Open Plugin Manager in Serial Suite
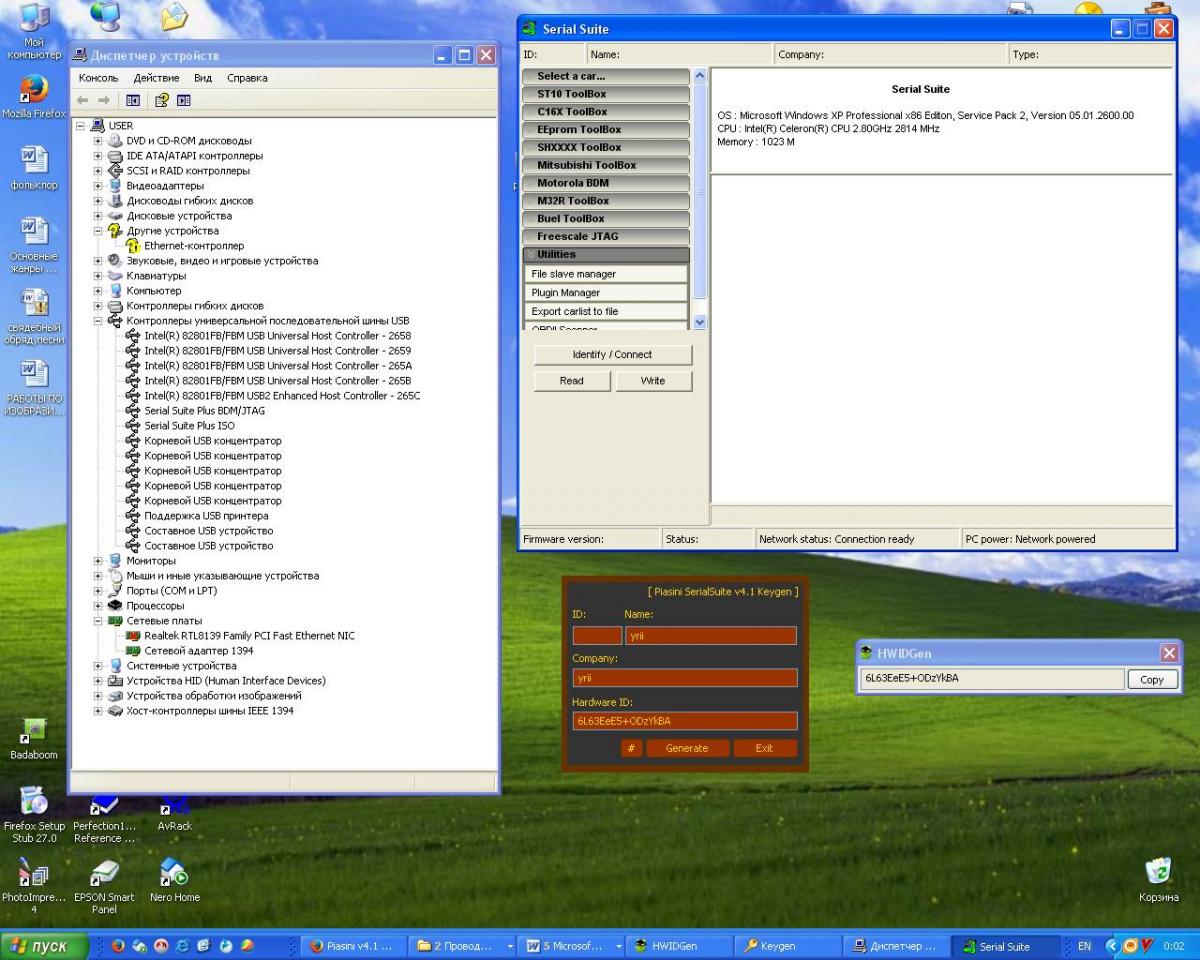This screenshot has height=960, width=1200. [606, 293]
